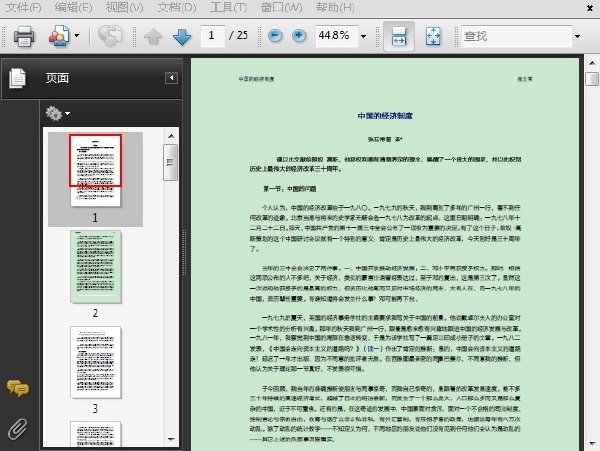
Task: Collapse the 页面 panel with arrow button
Action: pos(171,78)
